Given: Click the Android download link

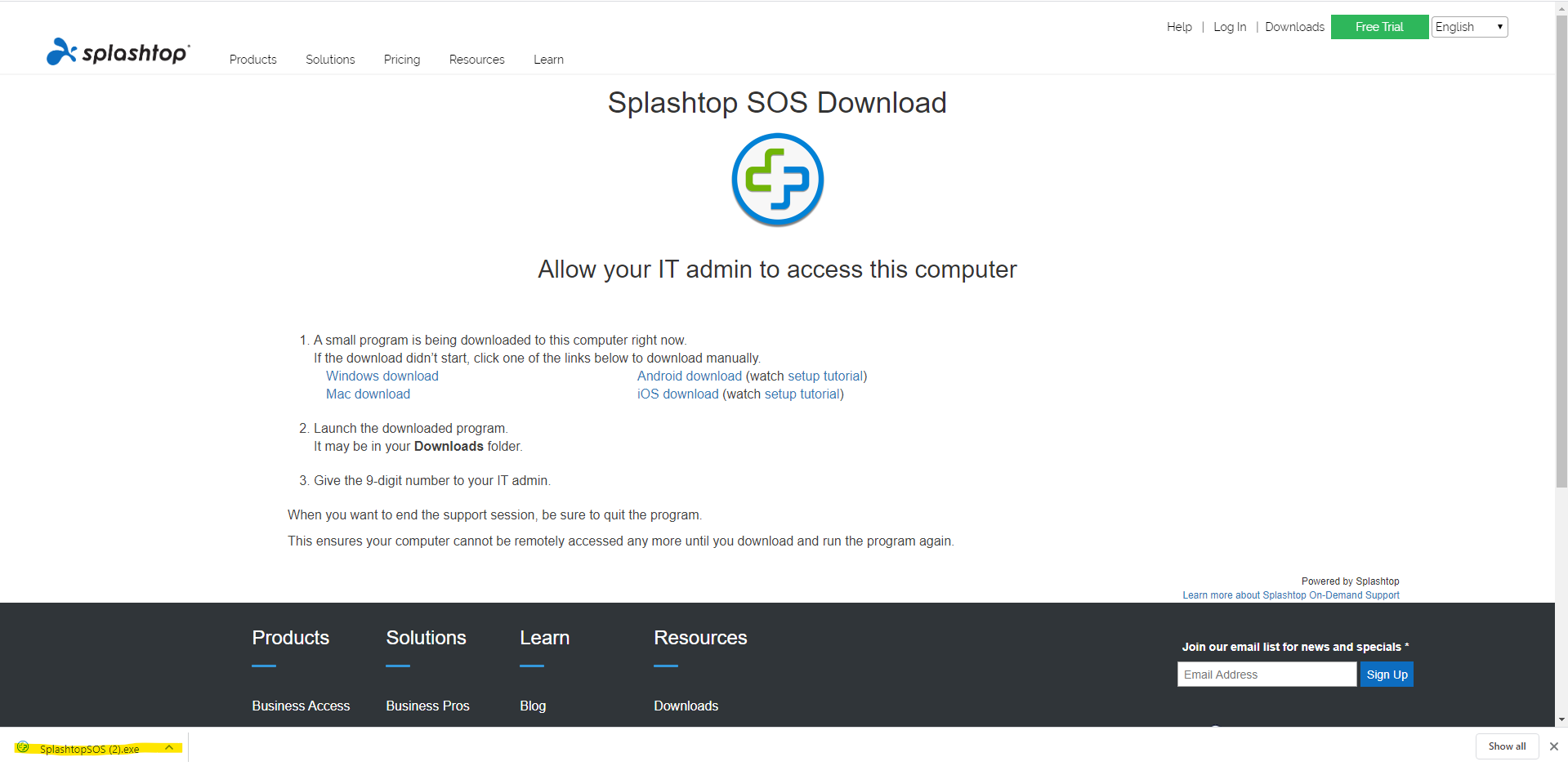Looking at the screenshot, I should [690, 376].
